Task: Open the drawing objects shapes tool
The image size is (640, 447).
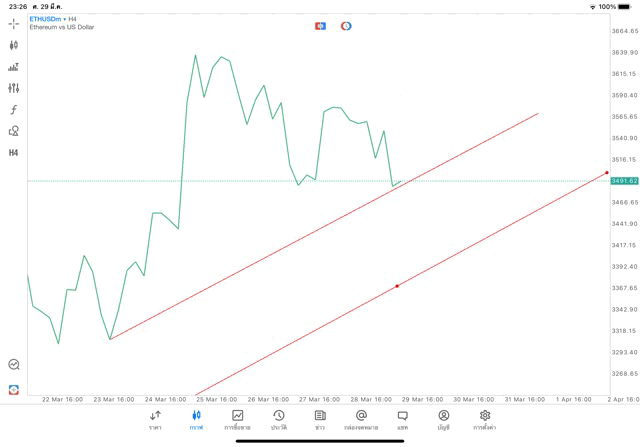Action: coord(14,131)
